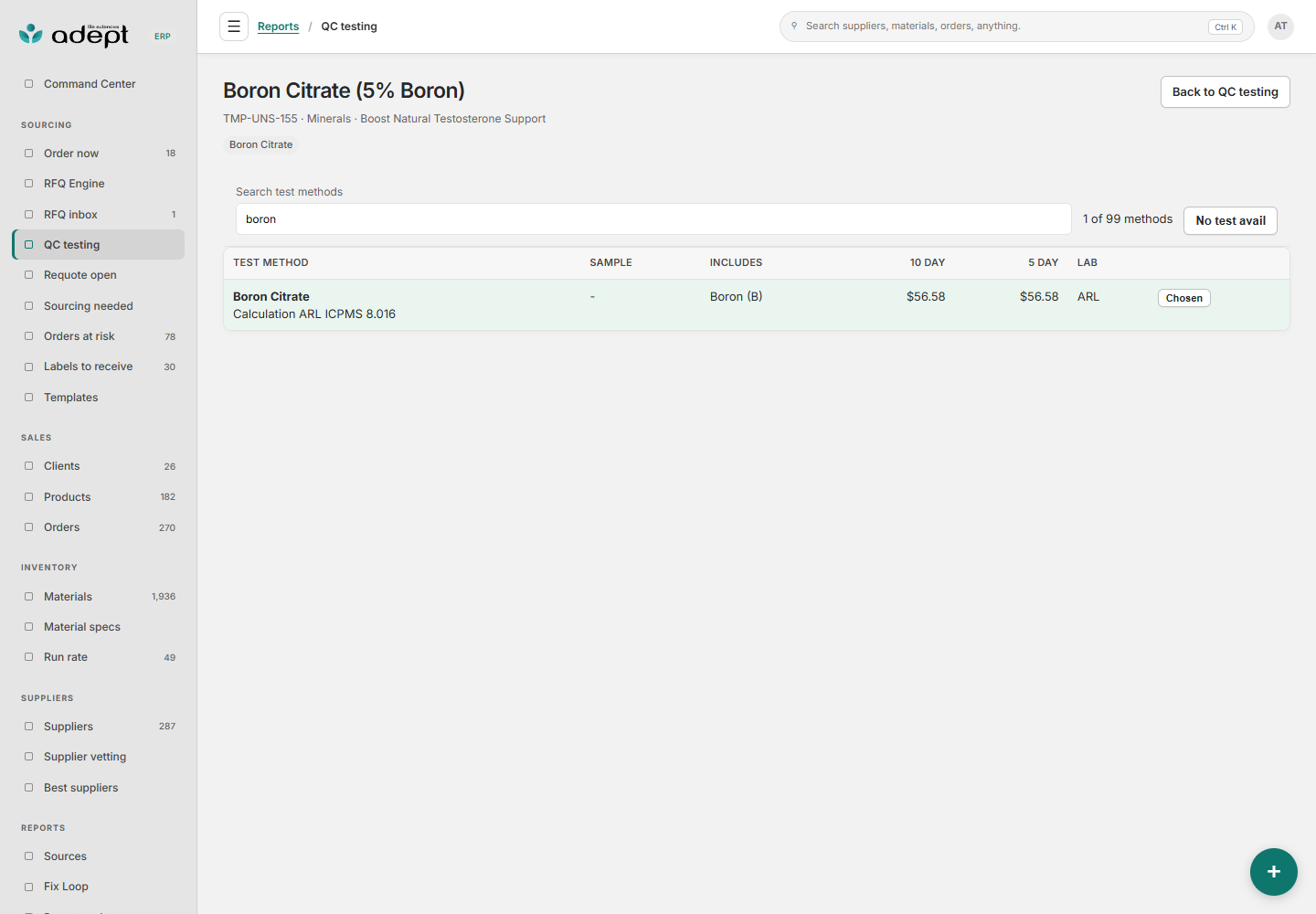Click the Boron (B) includes cell

tap(736, 296)
